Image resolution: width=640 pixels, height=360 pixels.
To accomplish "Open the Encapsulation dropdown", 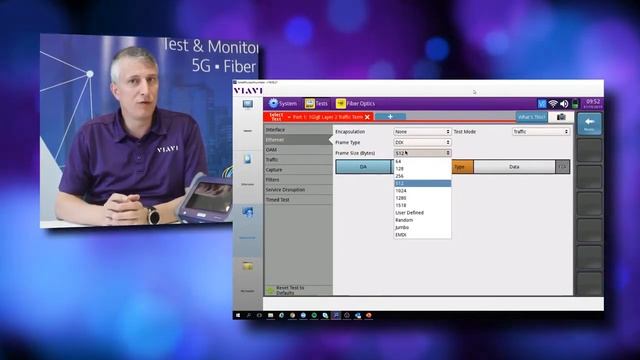I will coord(422,132).
